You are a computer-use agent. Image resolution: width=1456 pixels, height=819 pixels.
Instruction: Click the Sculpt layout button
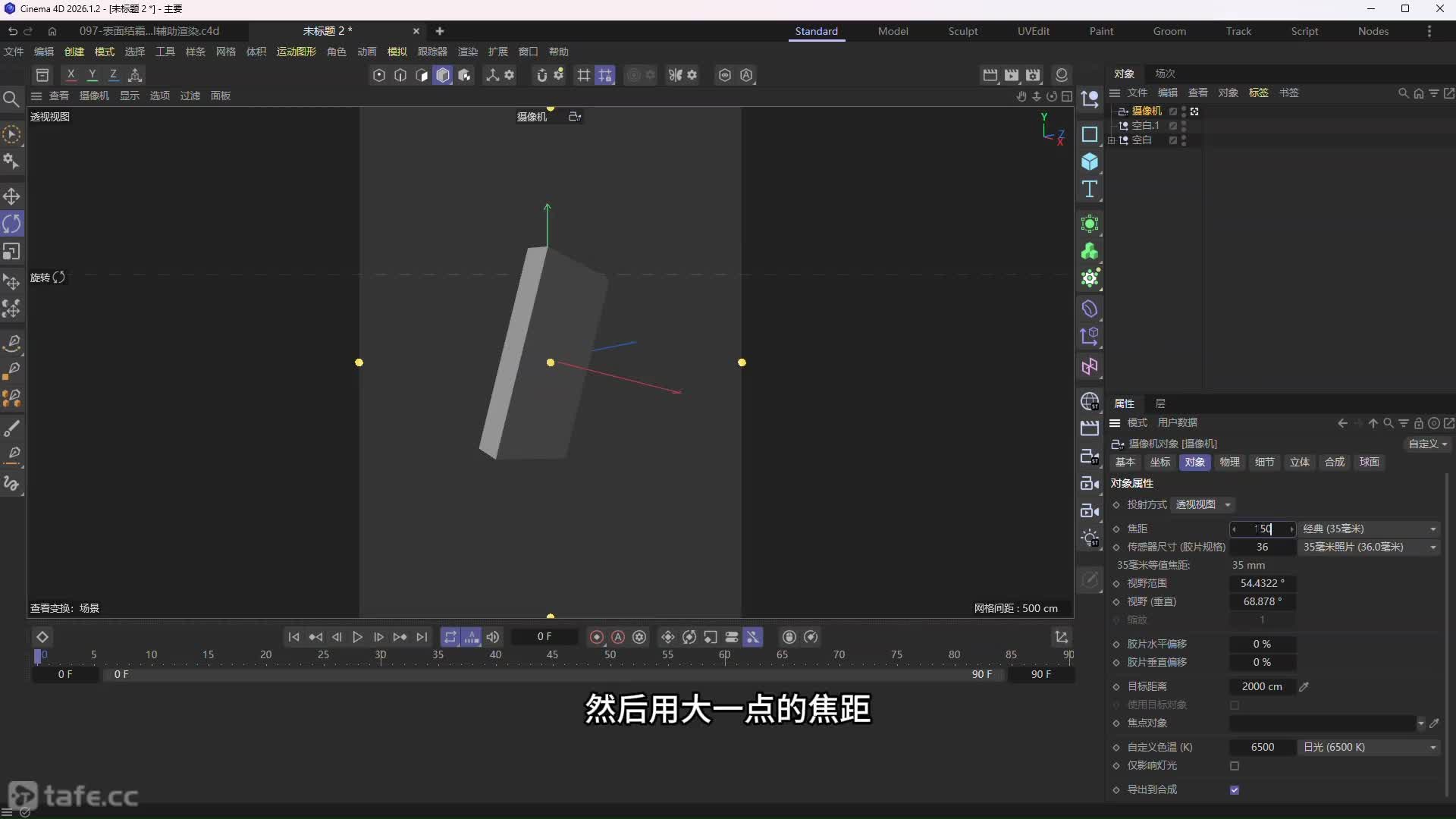pyautogui.click(x=963, y=31)
